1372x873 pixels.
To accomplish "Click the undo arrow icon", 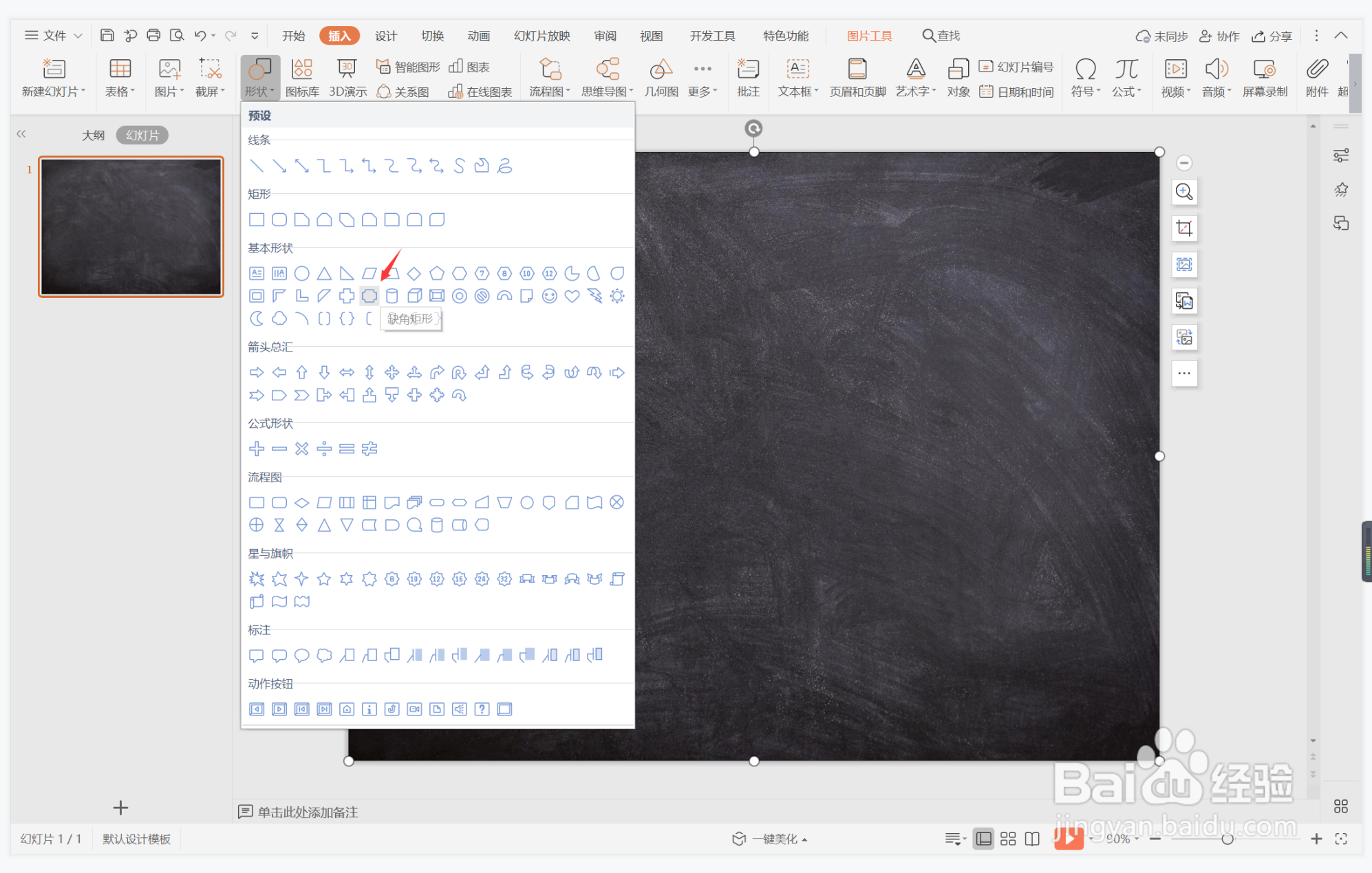I will tap(200, 35).
